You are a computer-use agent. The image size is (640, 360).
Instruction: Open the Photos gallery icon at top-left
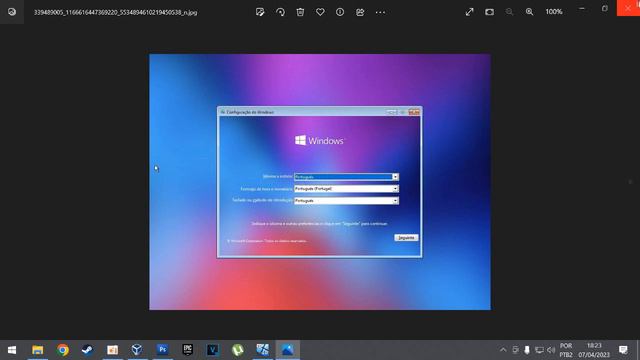tap(12, 12)
